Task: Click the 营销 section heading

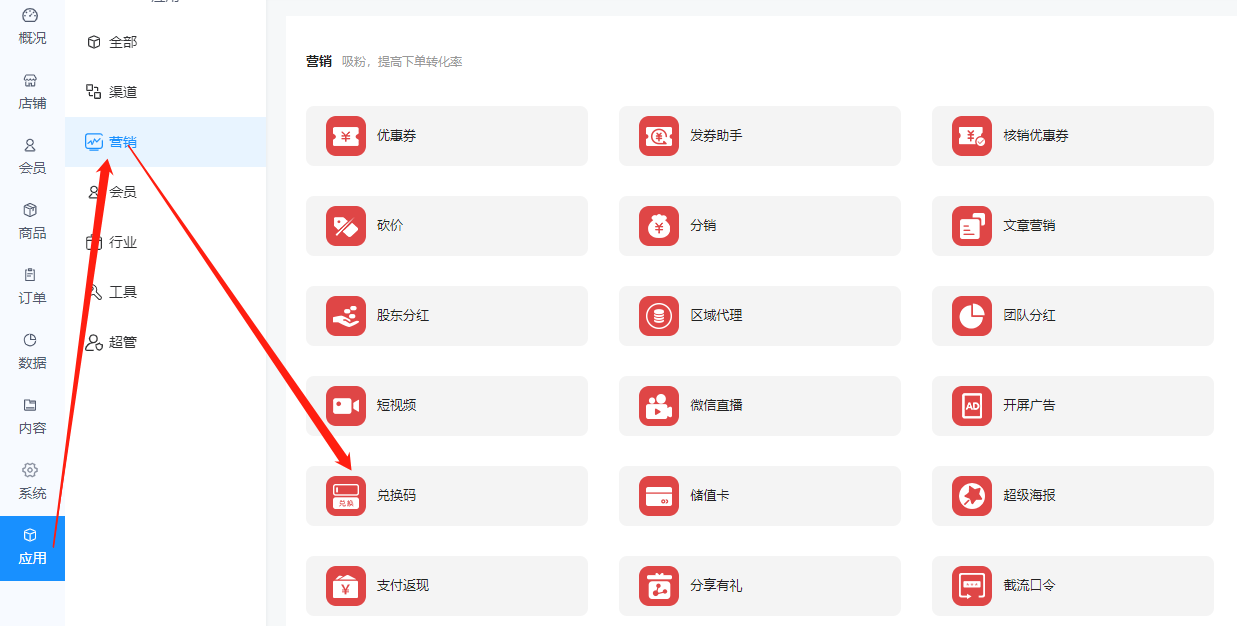Action: 319,61
